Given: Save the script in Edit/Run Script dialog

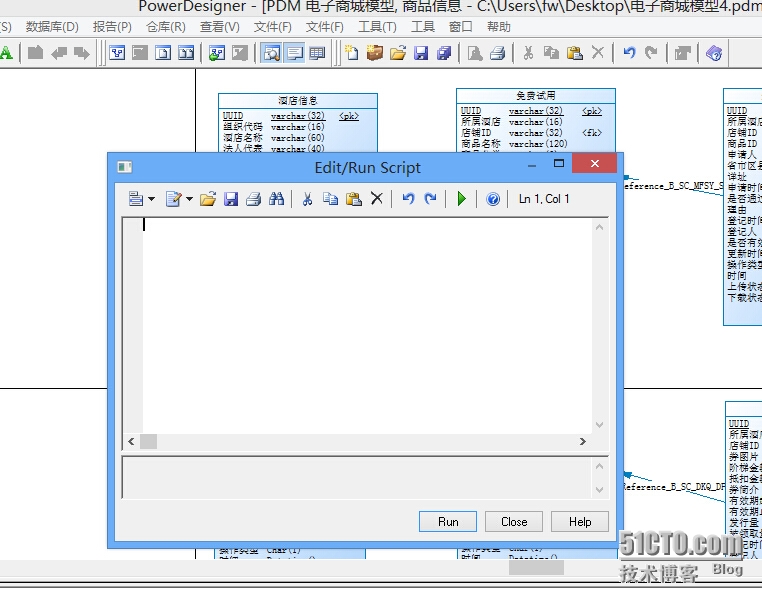Looking at the screenshot, I should [231, 199].
